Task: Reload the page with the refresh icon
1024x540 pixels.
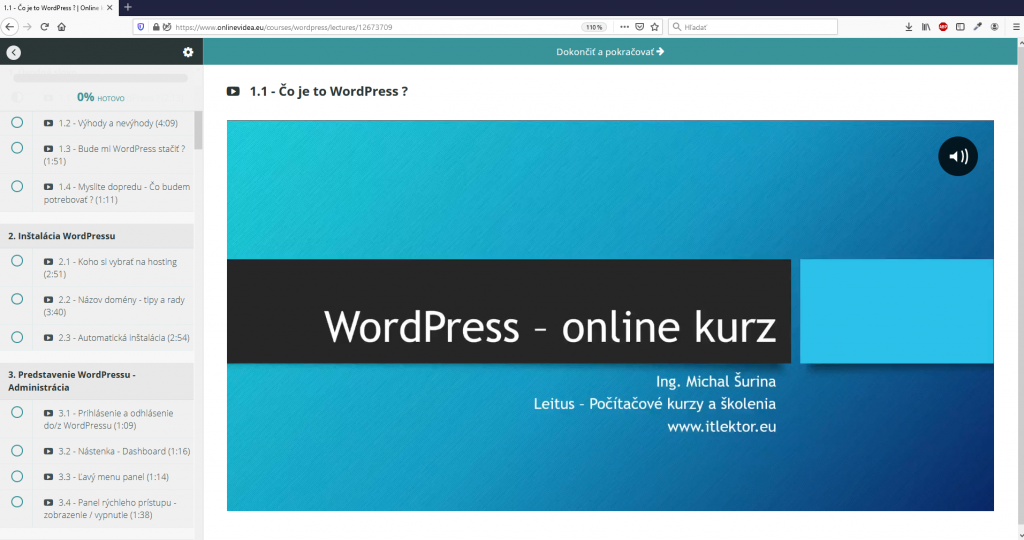Action: 44,27
